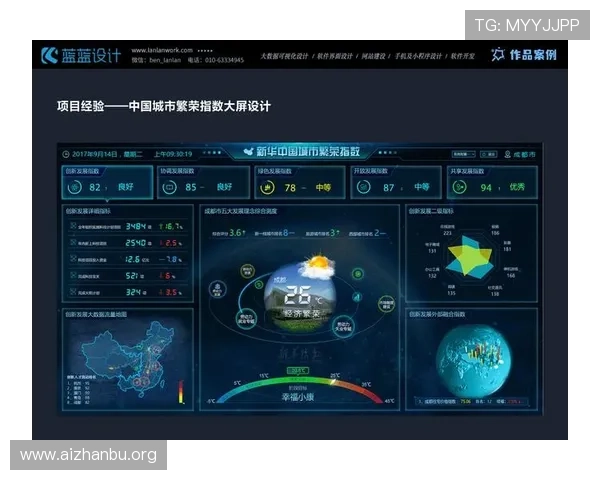Screen dimensions: 600x480
Task: Click the temperature gauge marker near 25℃
Action: (x=333, y=382)
